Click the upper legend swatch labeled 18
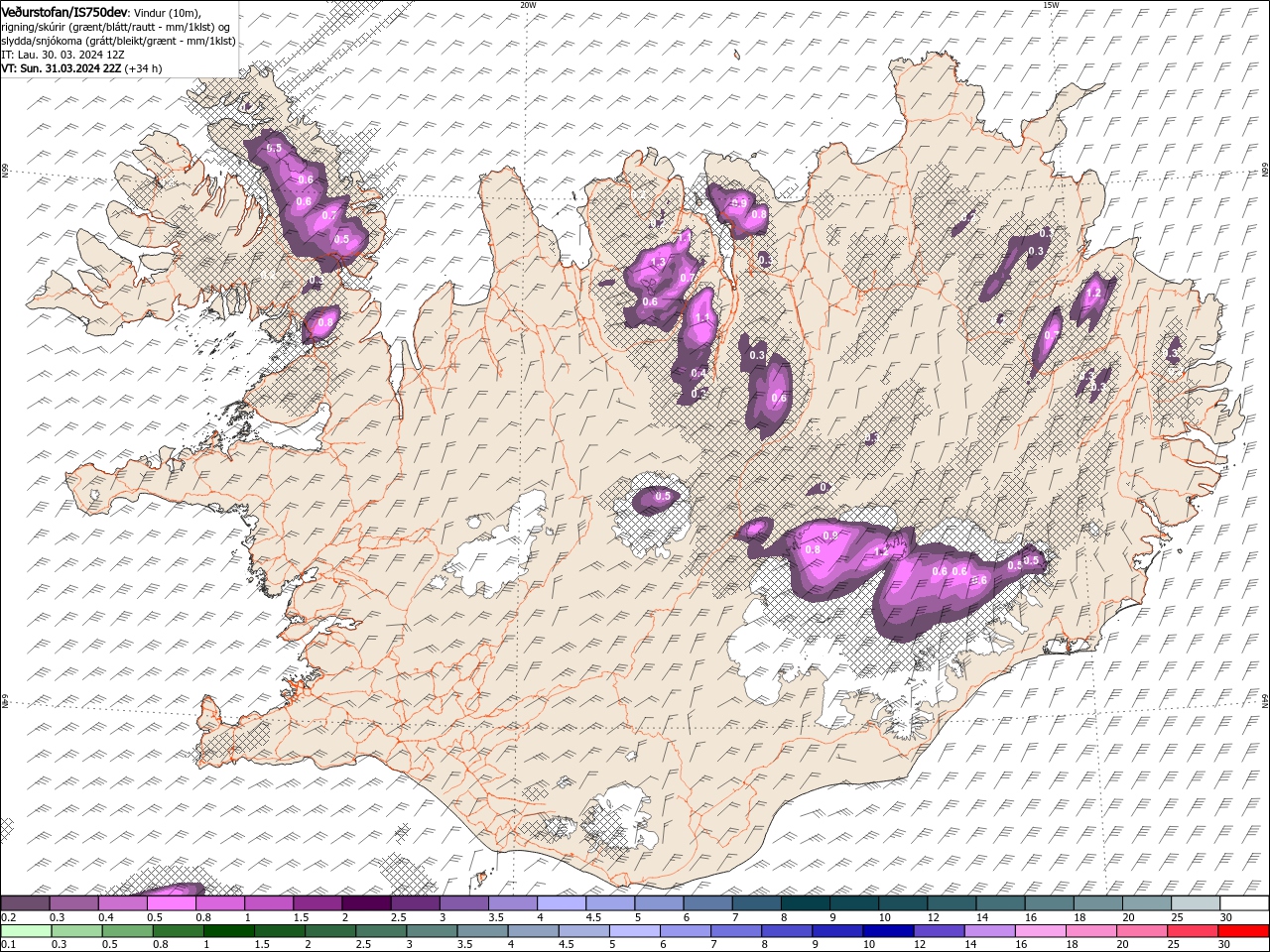Viewport: 1270px width, 952px height. coord(1096,903)
